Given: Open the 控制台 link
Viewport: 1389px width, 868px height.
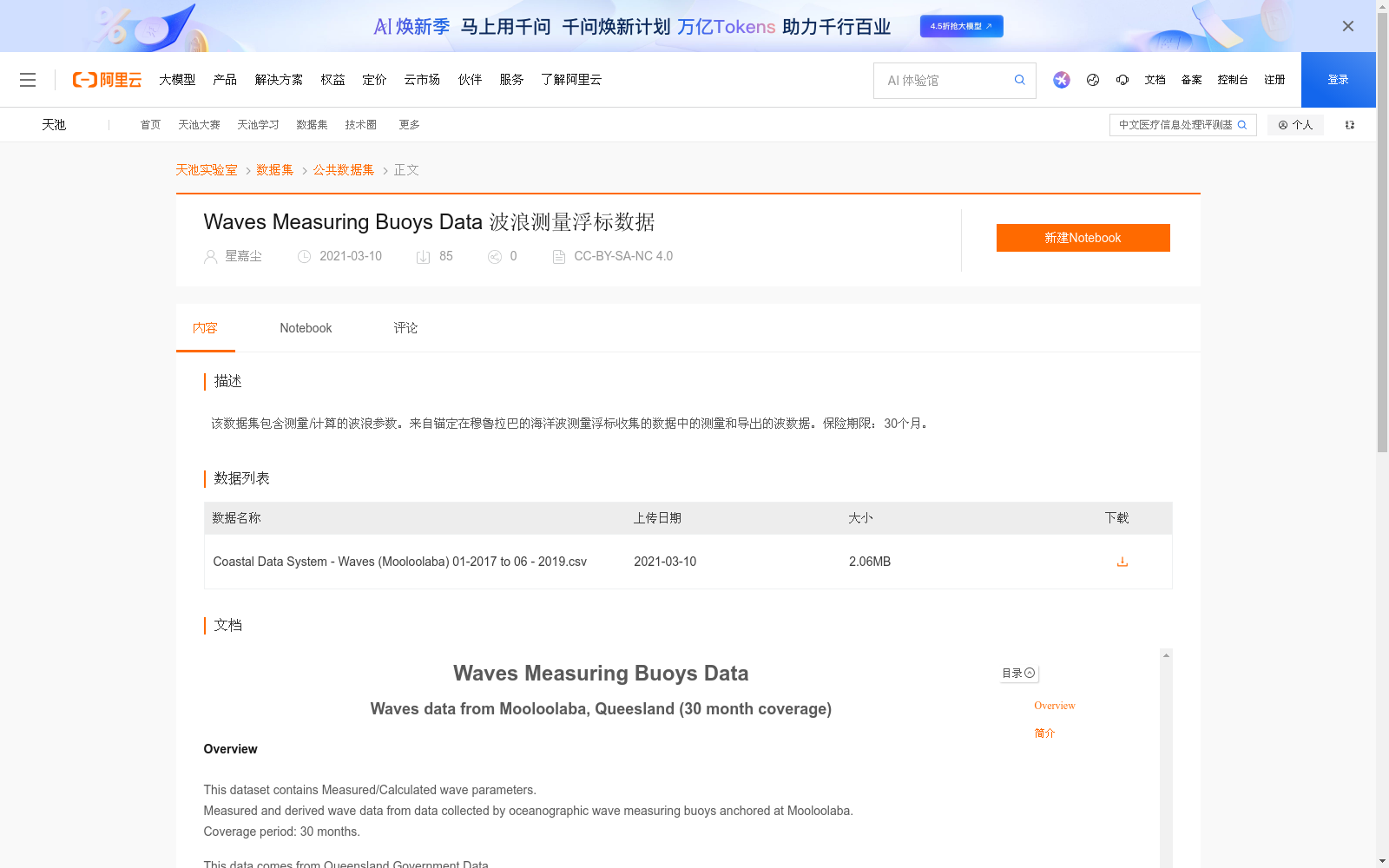Looking at the screenshot, I should 1233,80.
